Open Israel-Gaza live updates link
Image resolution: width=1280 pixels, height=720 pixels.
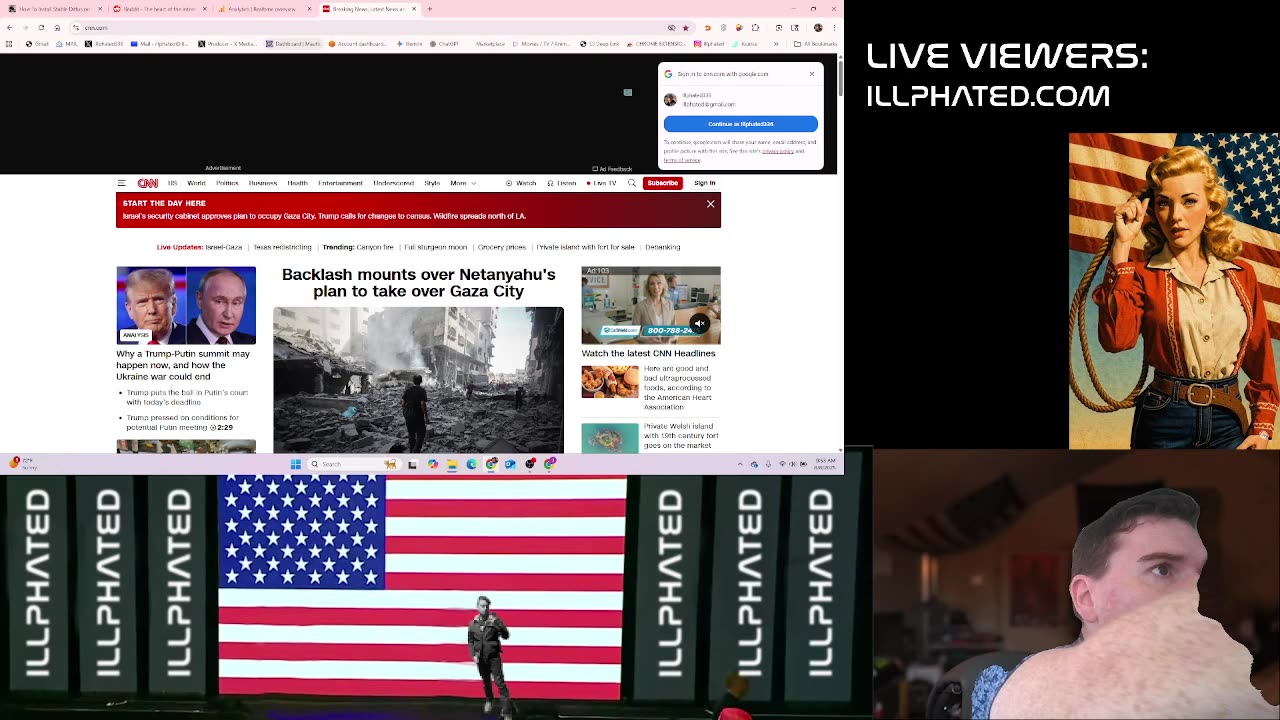coord(224,247)
